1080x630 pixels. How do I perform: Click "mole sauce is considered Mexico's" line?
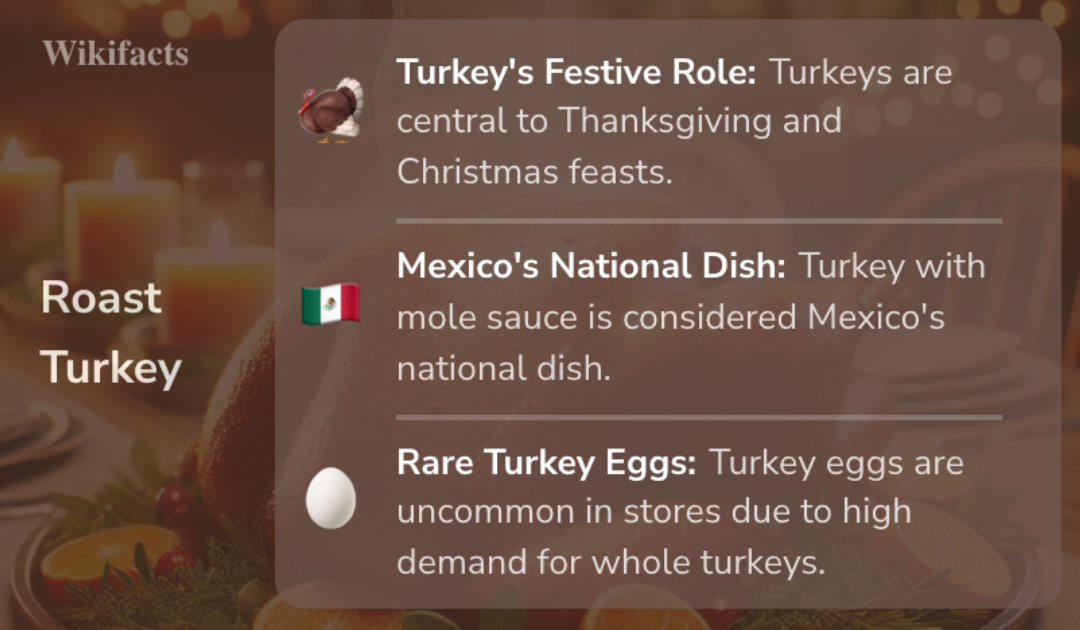point(670,318)
